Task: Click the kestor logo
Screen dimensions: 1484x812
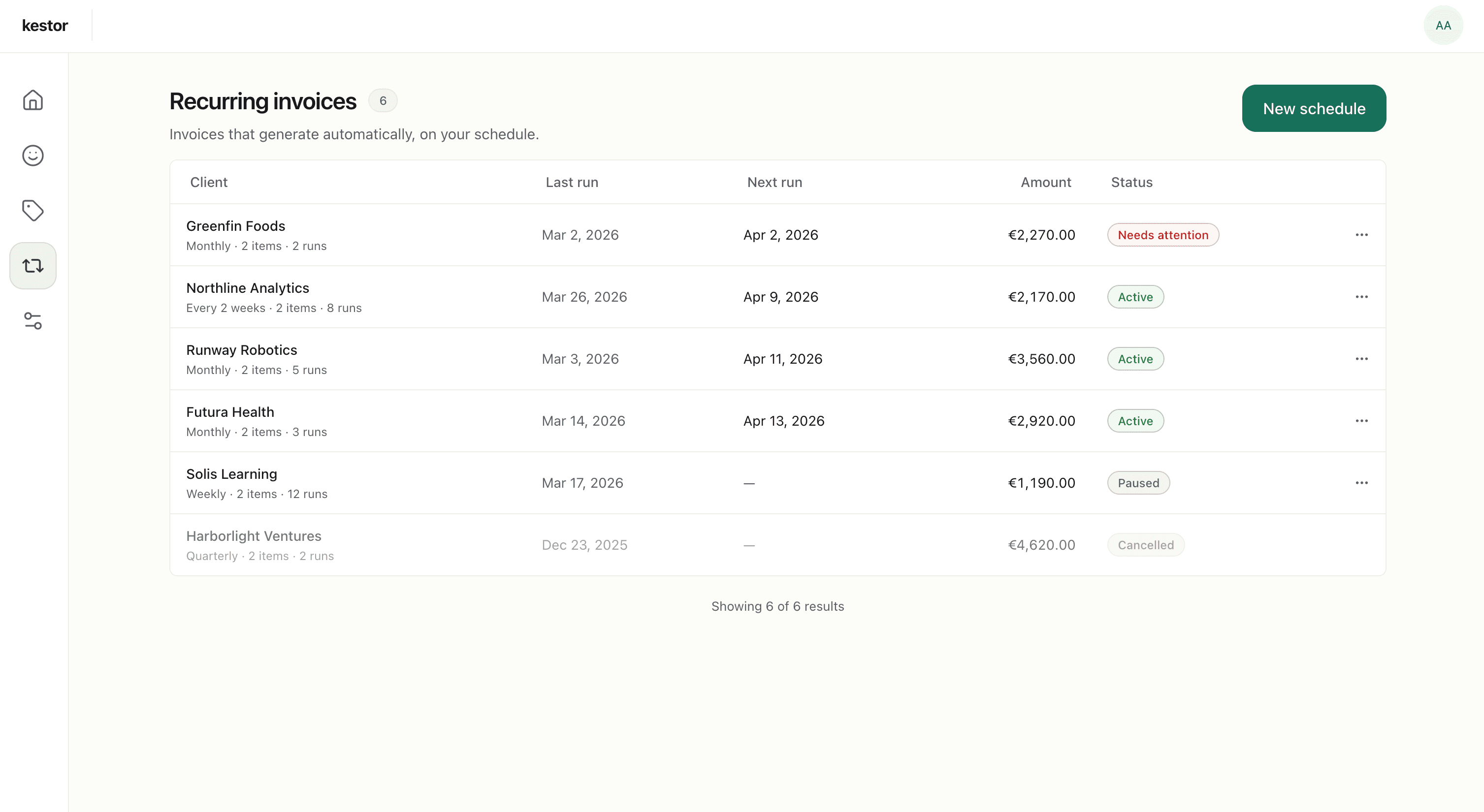Action: [x=45, y=25]
